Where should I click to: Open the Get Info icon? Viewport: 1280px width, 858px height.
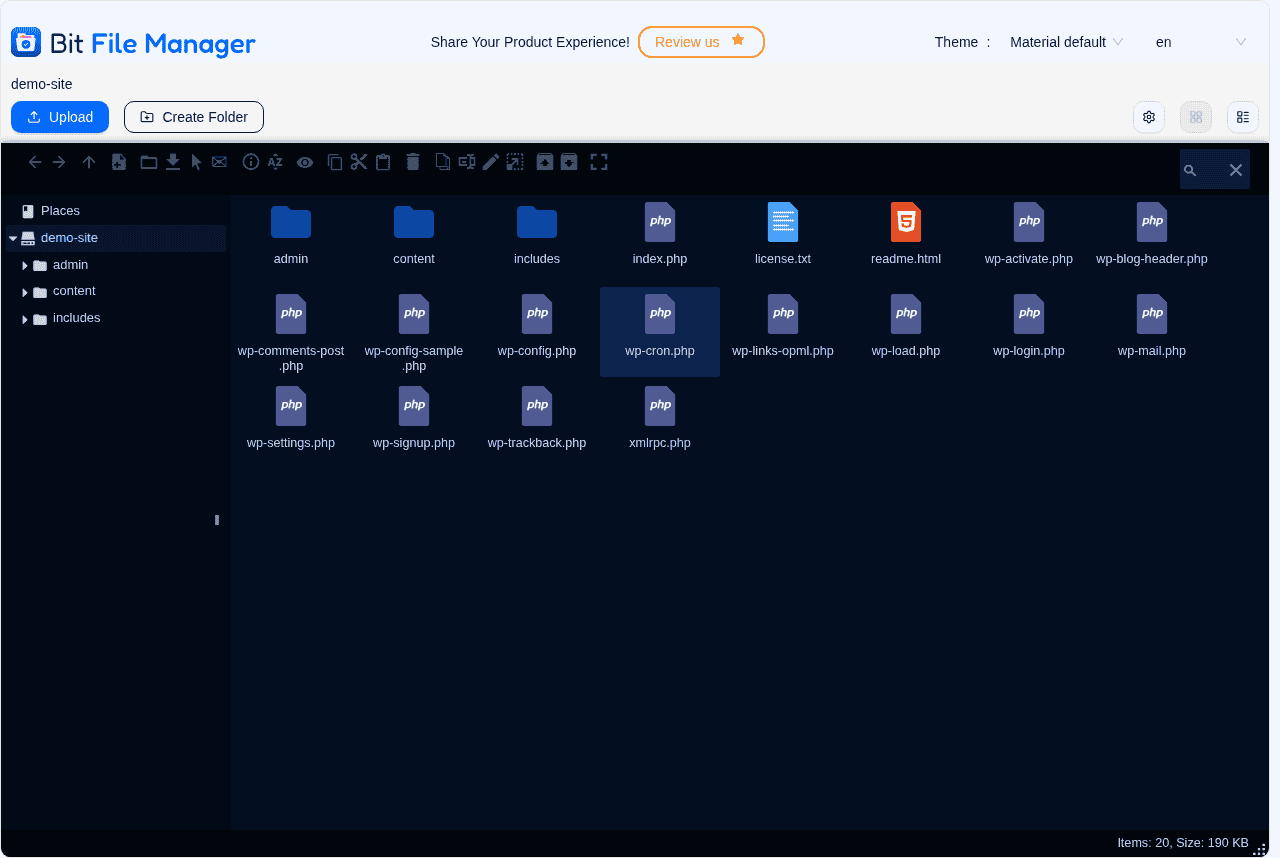click(x=251, y=162)
